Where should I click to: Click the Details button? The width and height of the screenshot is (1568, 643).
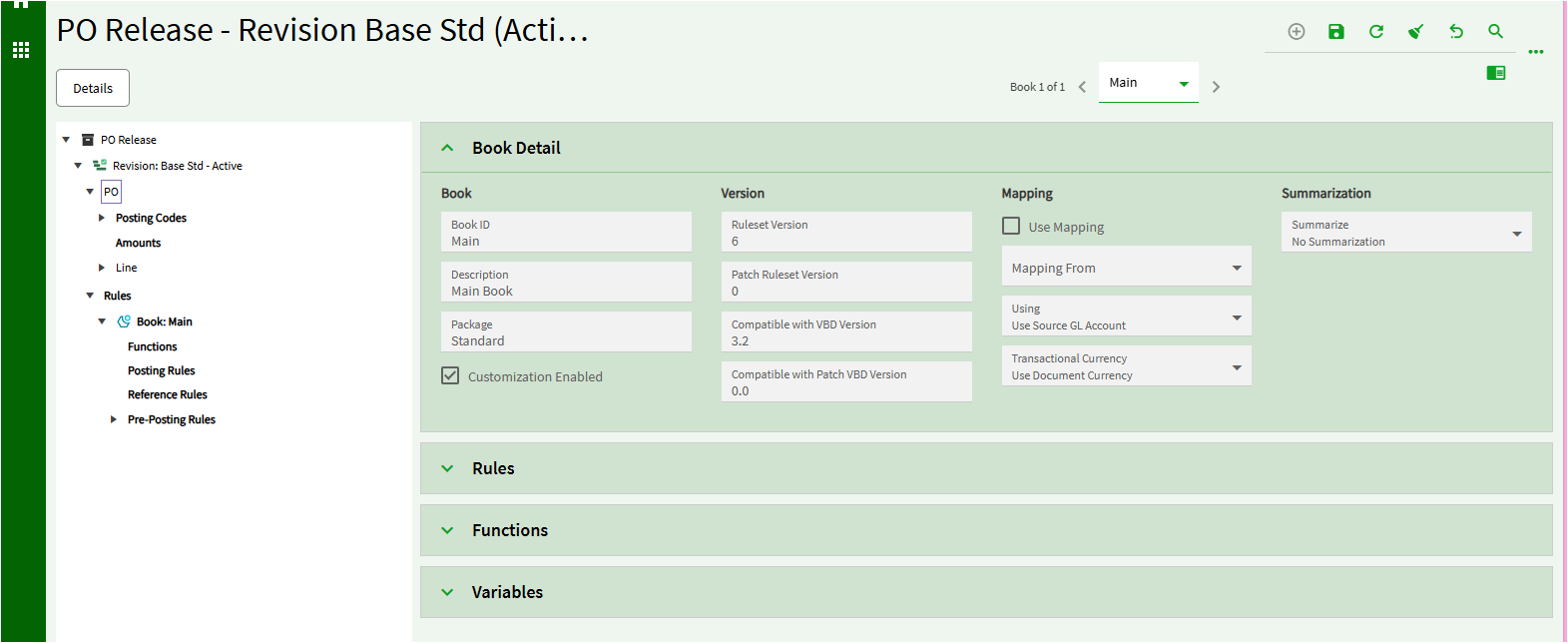point(93,88)
